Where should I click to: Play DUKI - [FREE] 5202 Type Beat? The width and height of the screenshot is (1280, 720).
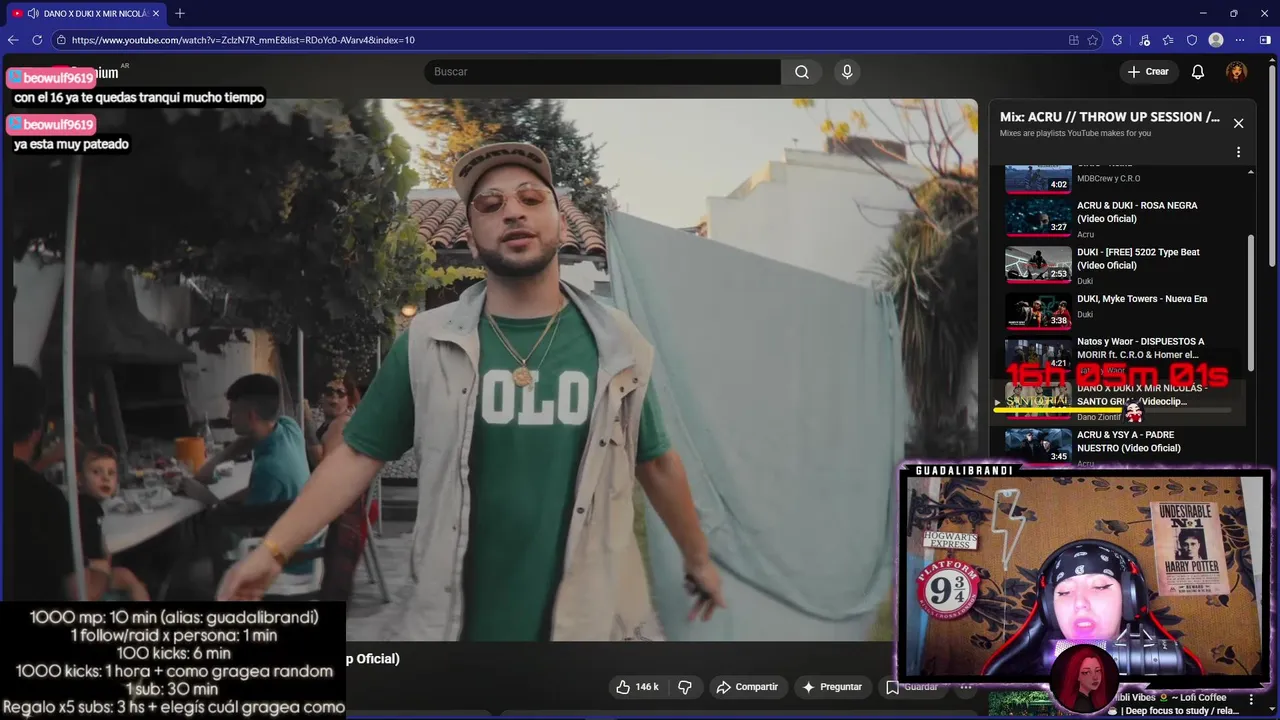pos(1138,259)
